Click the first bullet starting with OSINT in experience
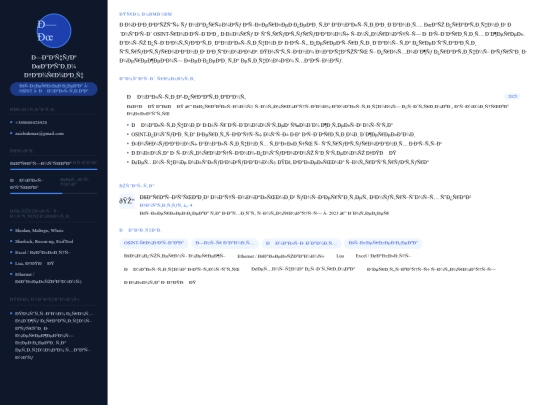Screen dimensions: 540x405 coord(273,134)
